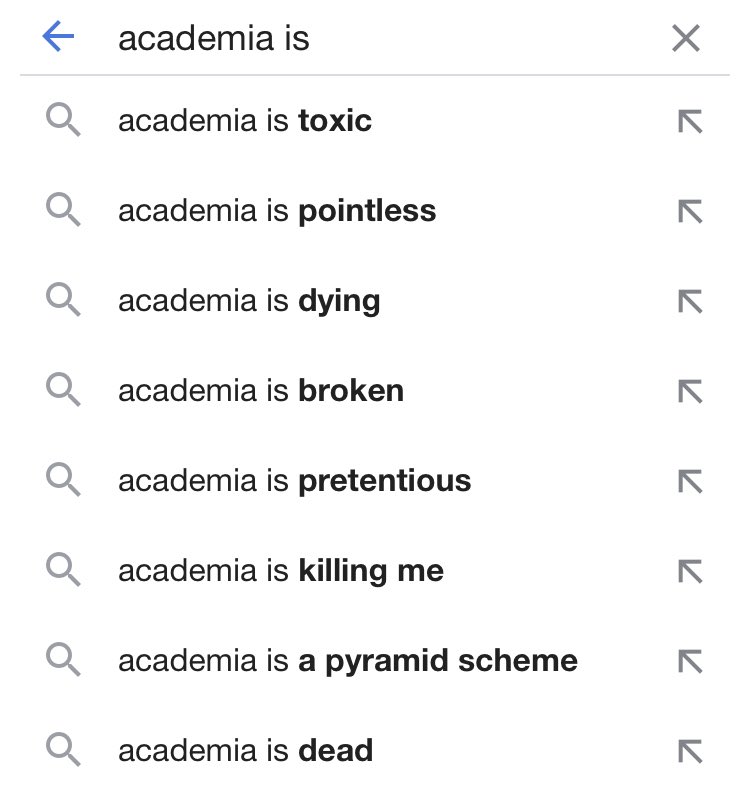Insert 'academia is pointless' via its arrow icon
This screenshot has height=805, width=750.
coord(690,212)
